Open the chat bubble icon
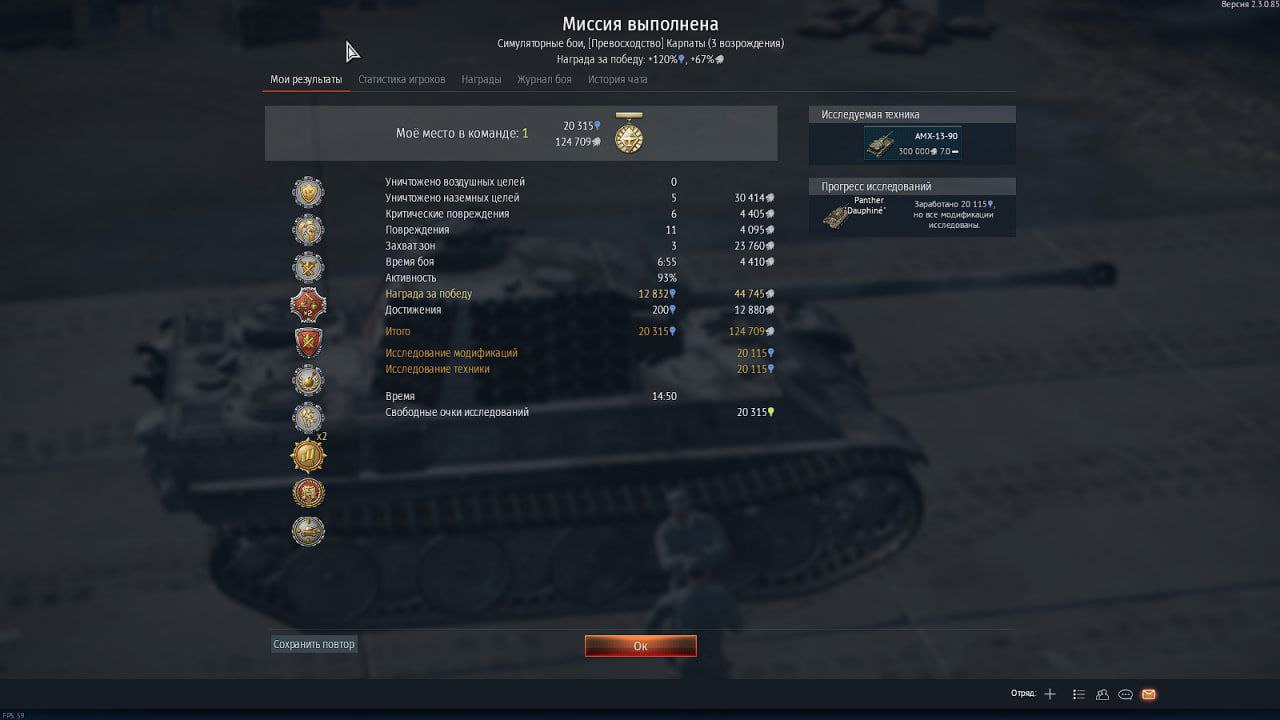The image size is (1280, 720). [x=1125, y=694]
